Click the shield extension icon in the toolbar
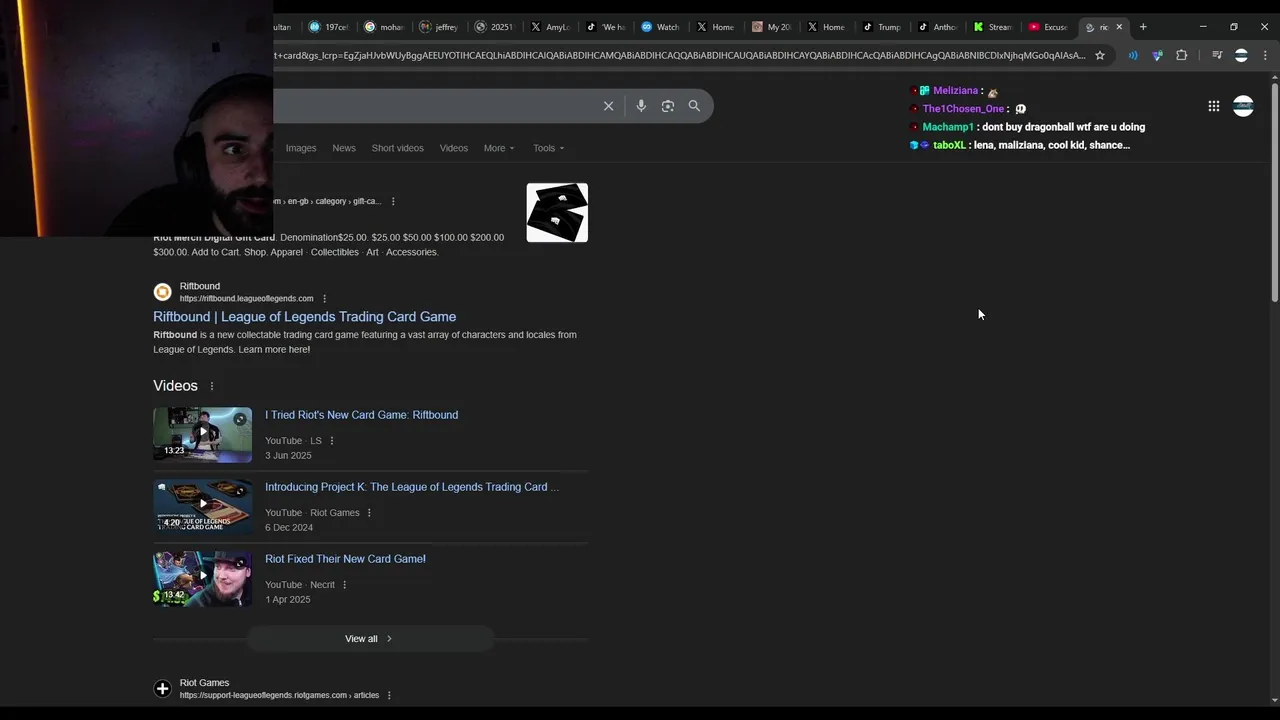The height and width of the screenshot is (720, 1280). 1157,55
